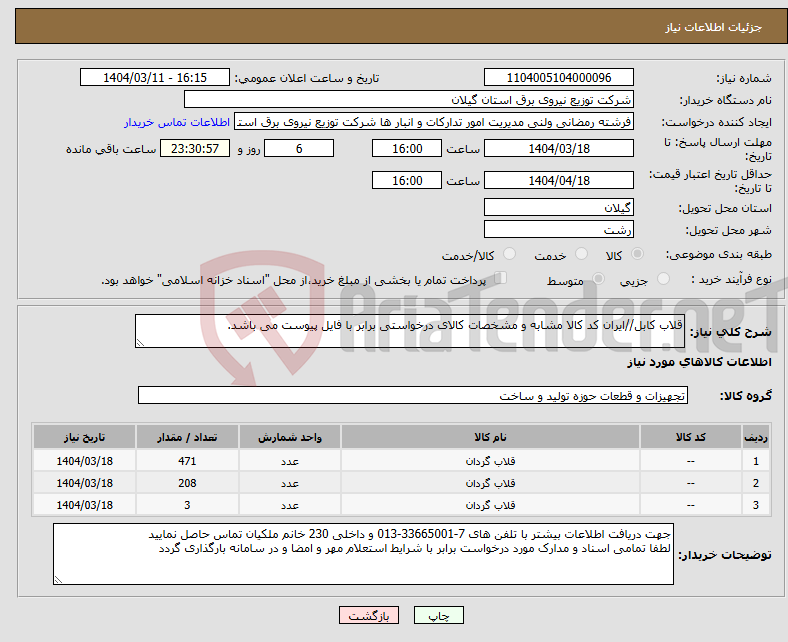Click the quantity 208 cell in row 2

187,483
